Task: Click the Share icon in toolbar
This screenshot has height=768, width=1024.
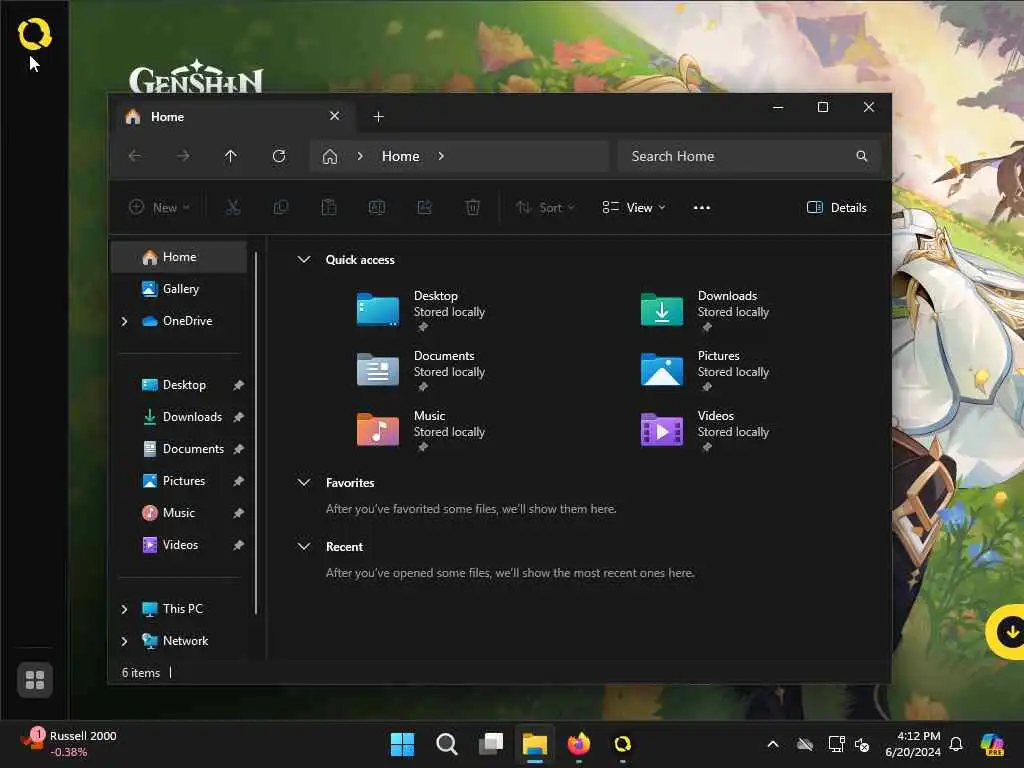Action: 424,208
